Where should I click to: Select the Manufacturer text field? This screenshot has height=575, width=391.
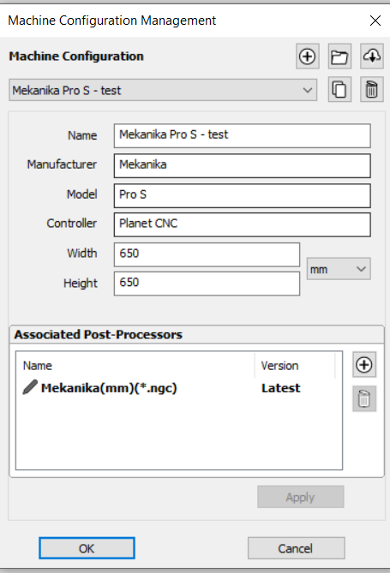pos(242,166)
